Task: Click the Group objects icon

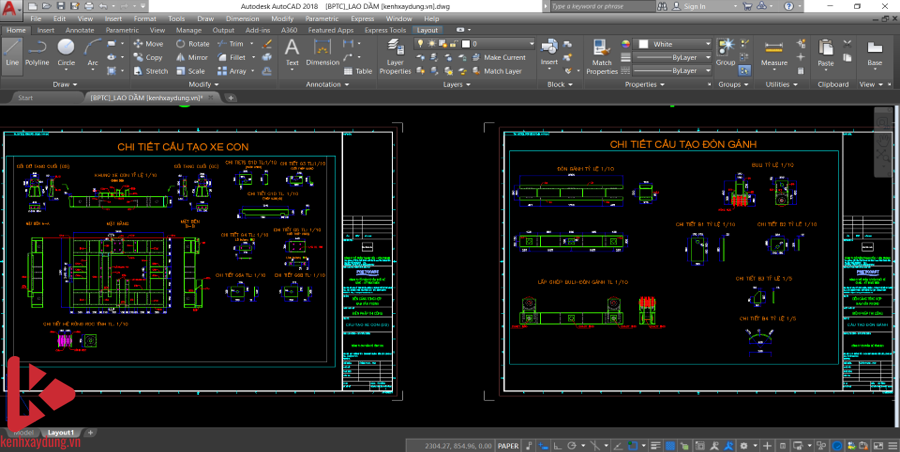Action: 725,52
